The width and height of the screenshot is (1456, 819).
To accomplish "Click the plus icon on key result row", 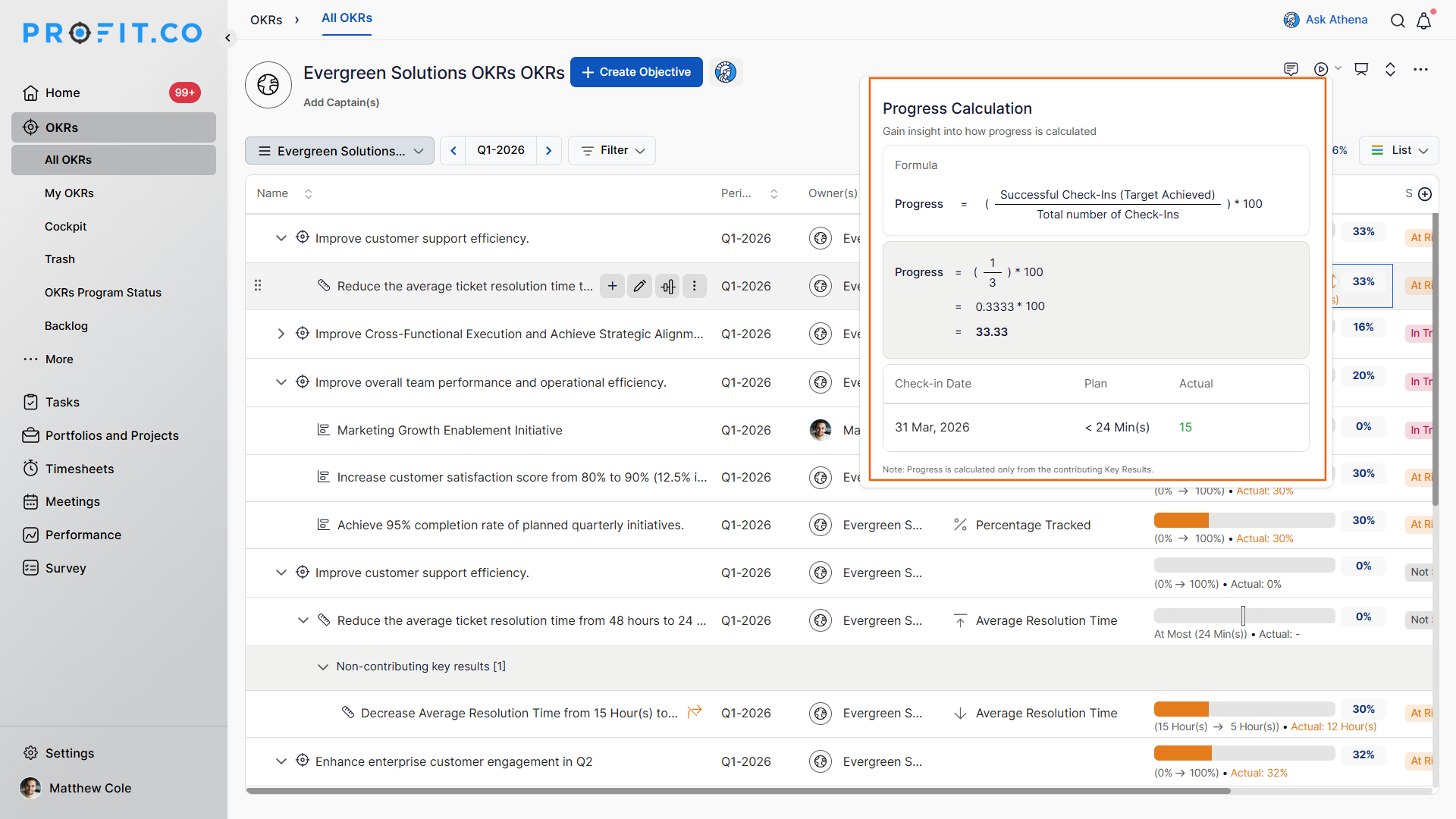I will 612,286.
